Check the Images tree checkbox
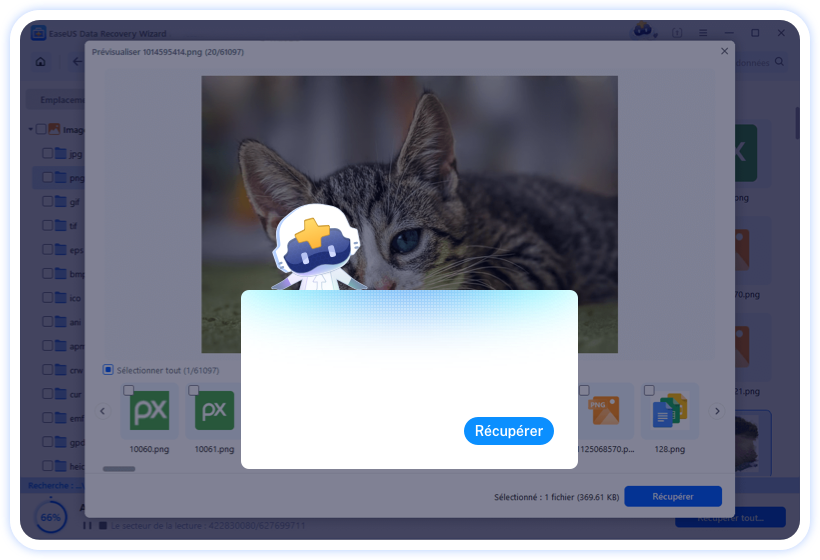The image size is (820, 560). tap(41, 129)
